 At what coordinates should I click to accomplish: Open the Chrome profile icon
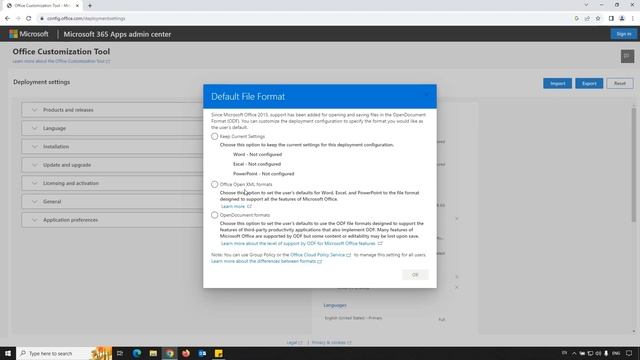coord(622,18)
